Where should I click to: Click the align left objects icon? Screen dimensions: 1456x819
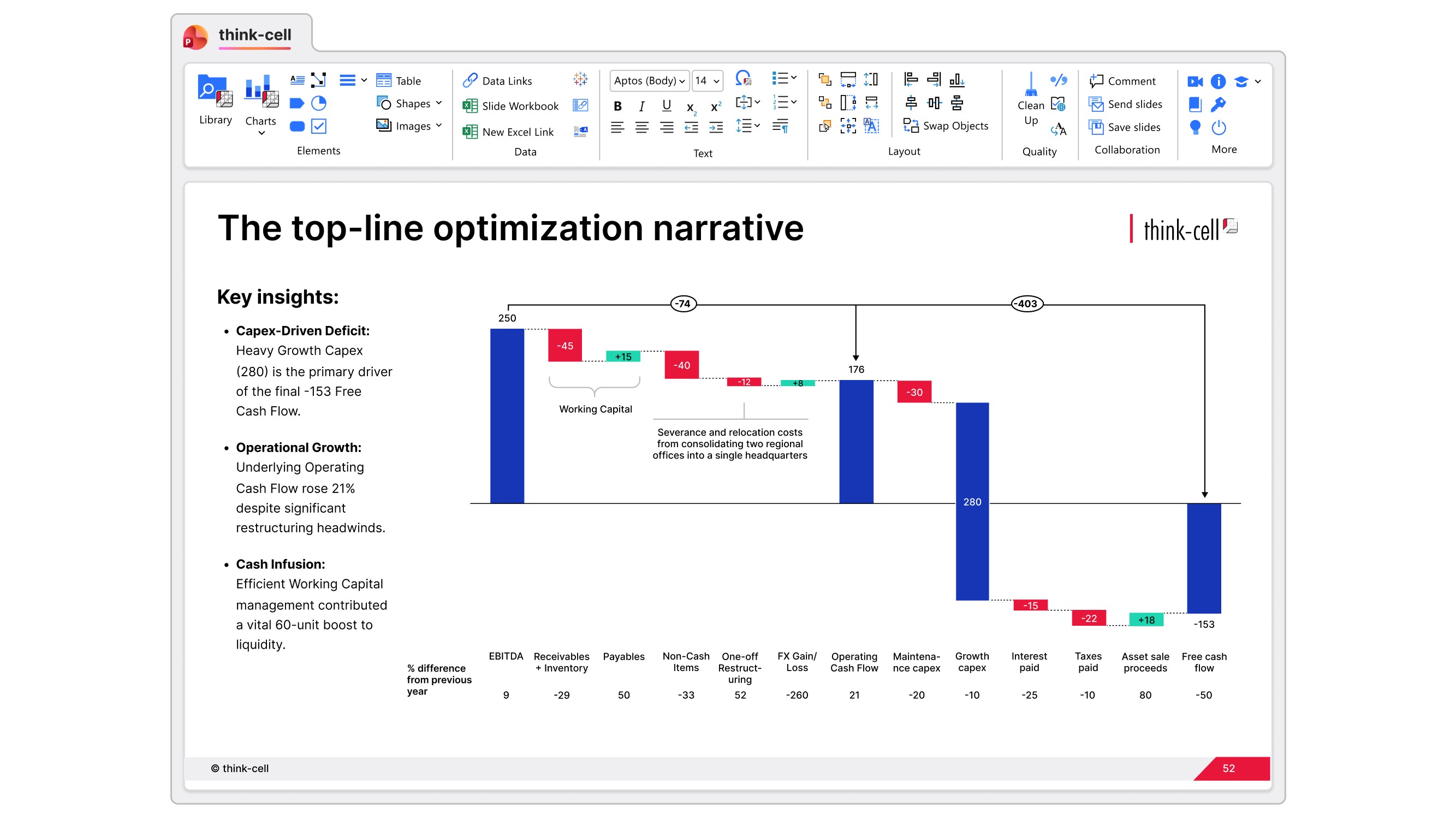911,80
